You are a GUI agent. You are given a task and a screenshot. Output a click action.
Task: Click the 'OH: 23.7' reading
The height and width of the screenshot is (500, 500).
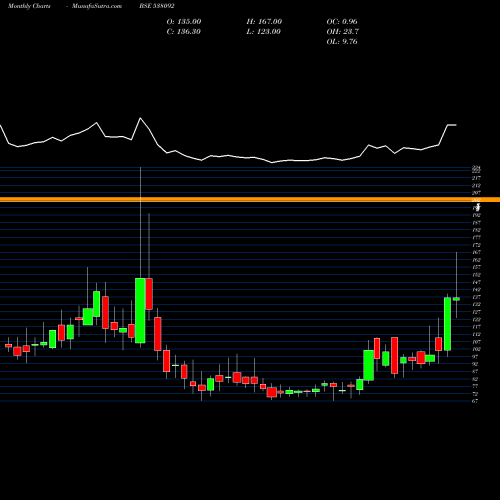click(x=343, y=31)
